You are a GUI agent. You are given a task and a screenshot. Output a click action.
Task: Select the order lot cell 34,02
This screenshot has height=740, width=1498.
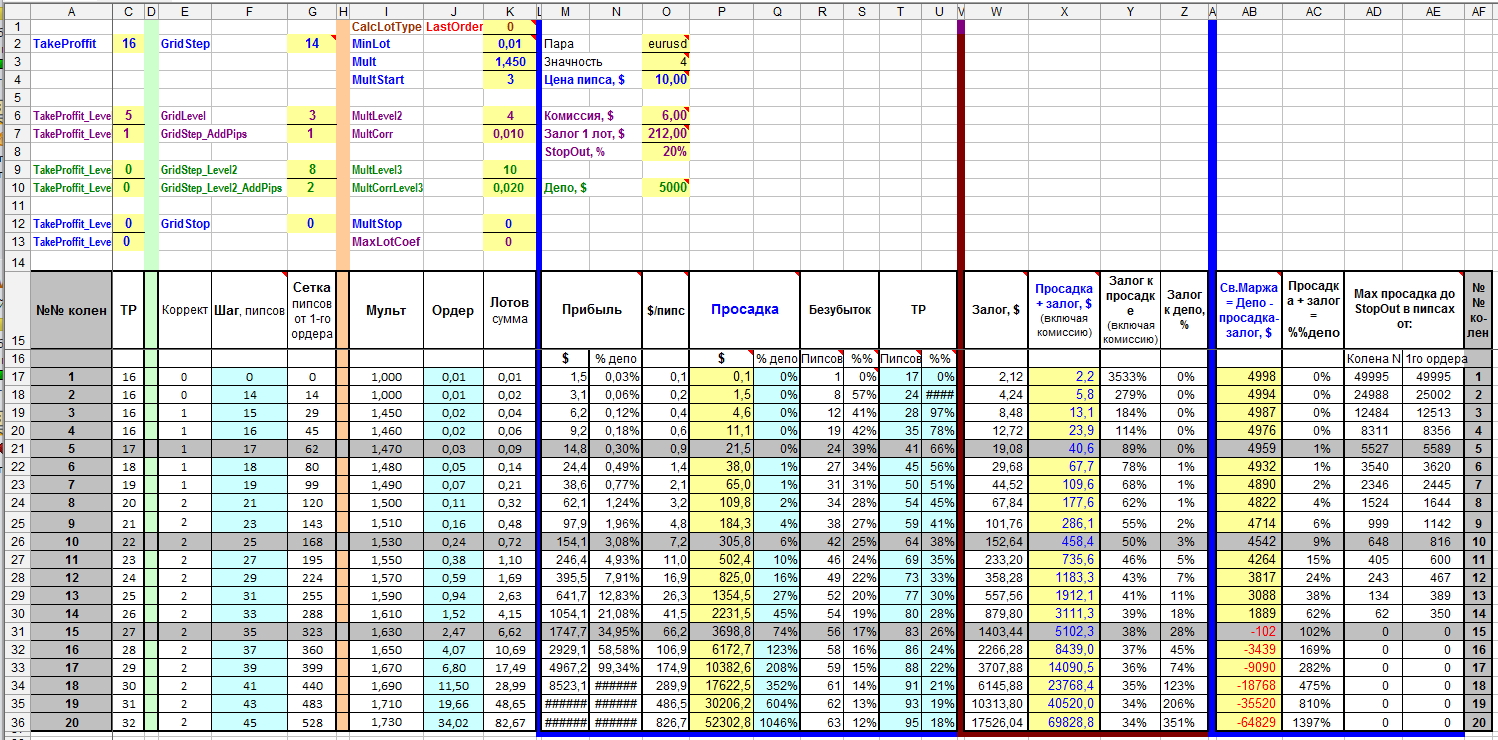[x=454, y=722]
